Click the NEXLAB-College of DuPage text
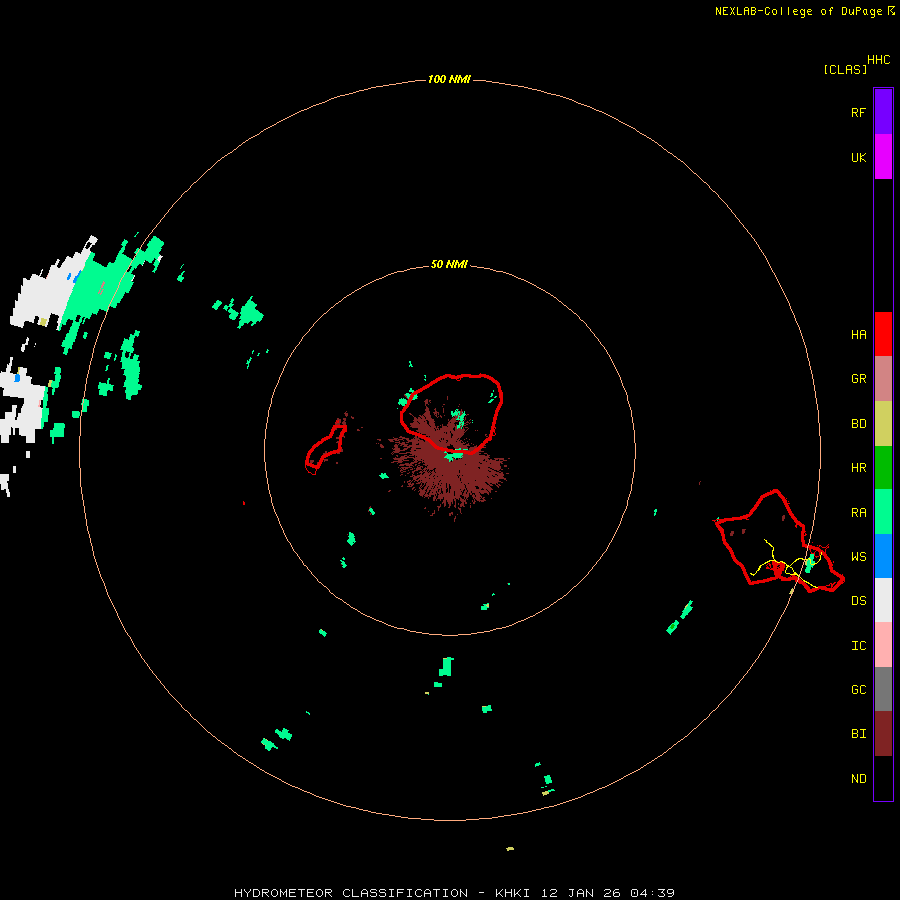Screen dimensions: 900x900 pos(798,11)
